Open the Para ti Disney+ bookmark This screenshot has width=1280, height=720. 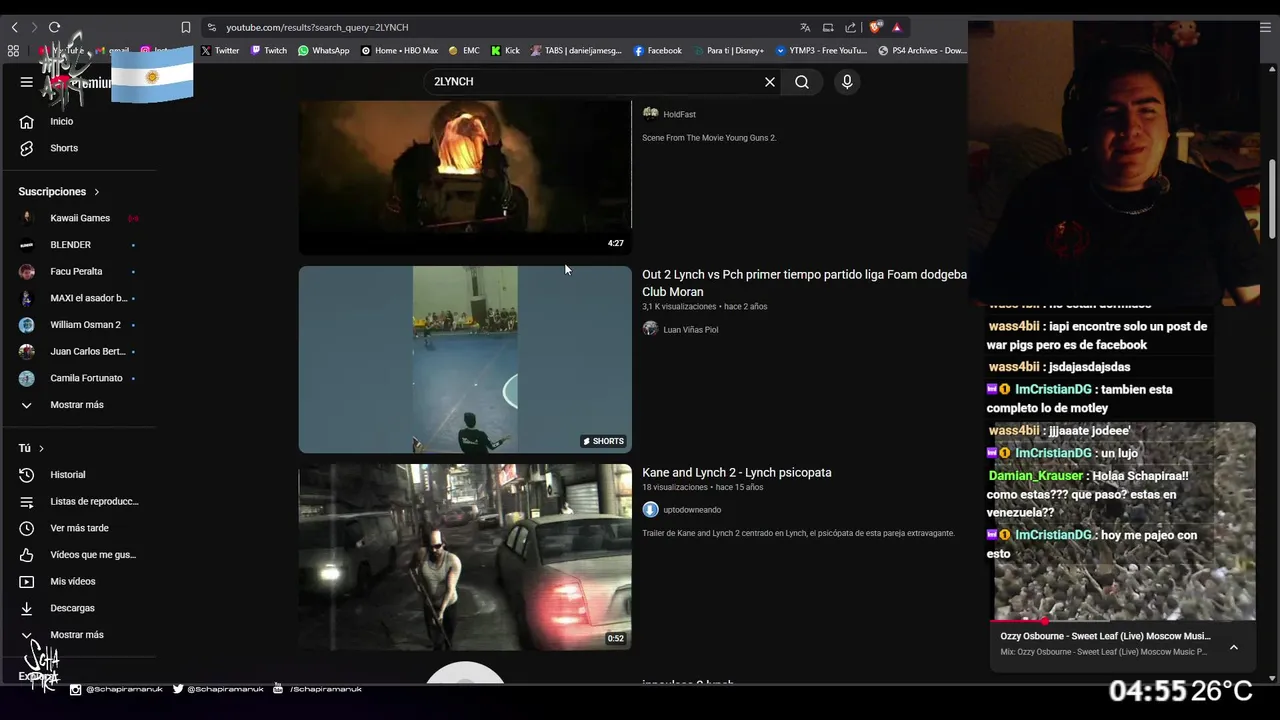point(727,50)
